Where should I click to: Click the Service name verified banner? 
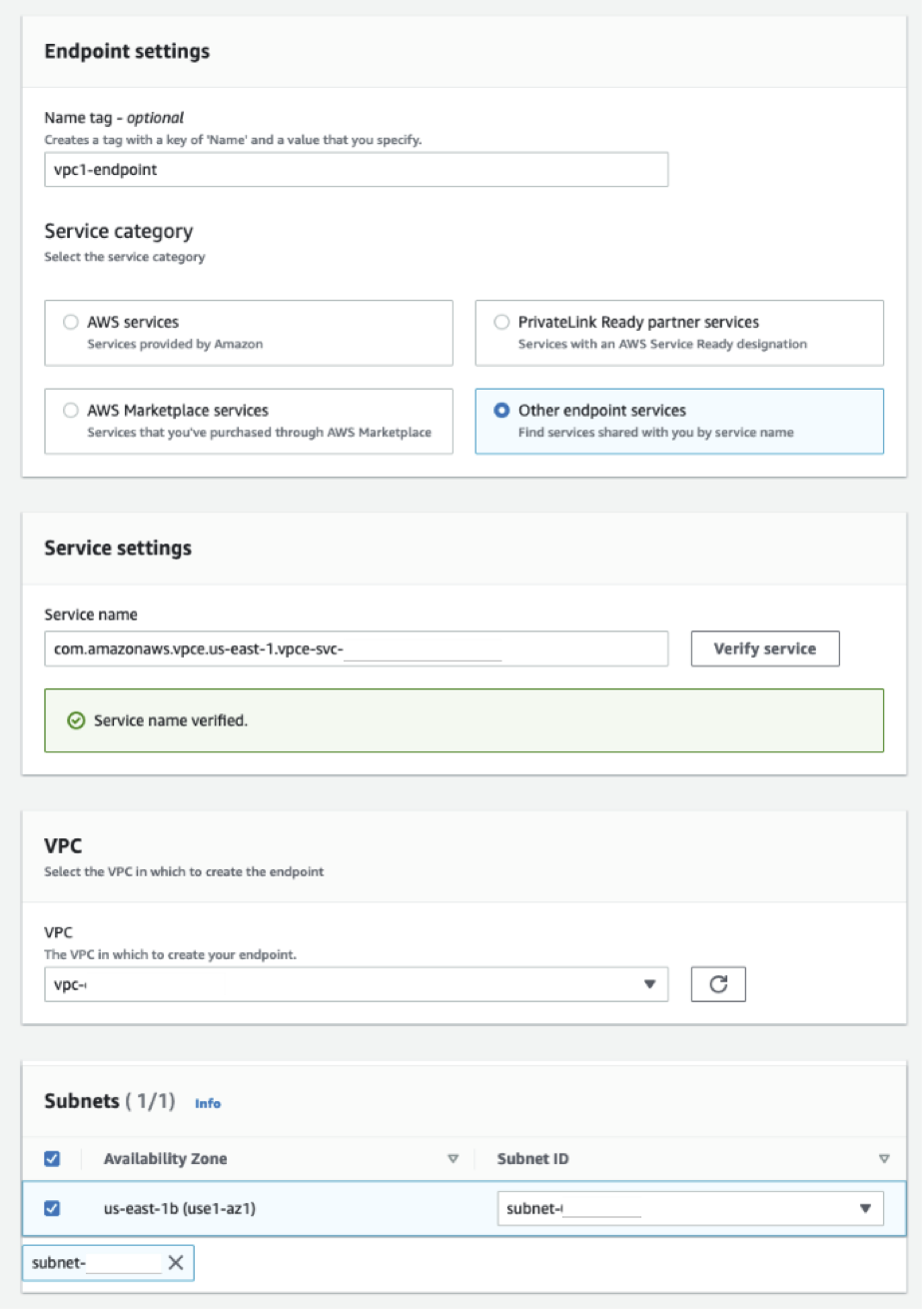(x=464, y=718)
